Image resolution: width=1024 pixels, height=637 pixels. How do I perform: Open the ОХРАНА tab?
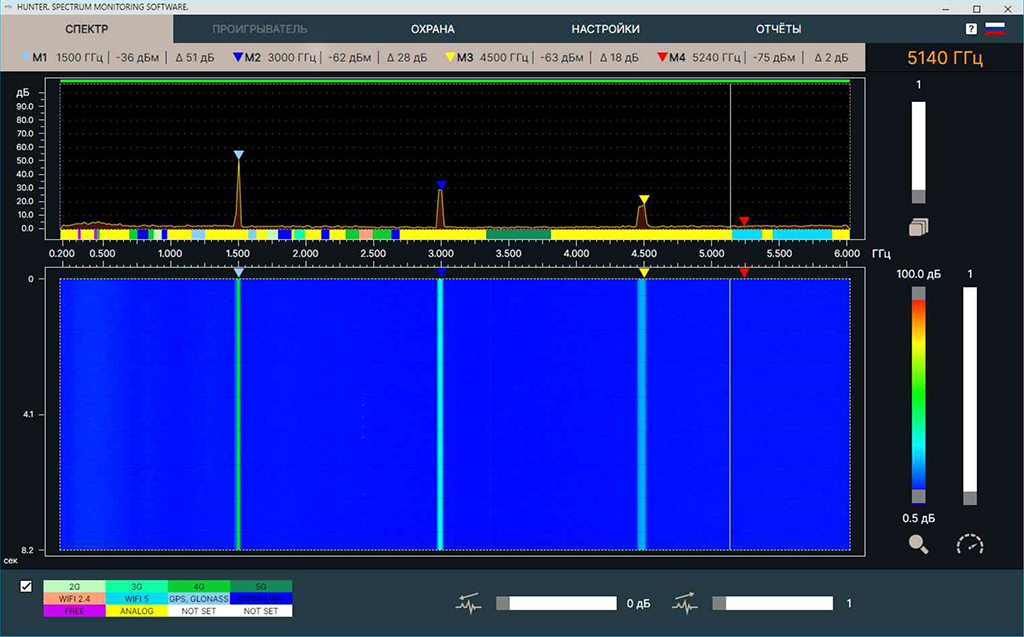432,29
